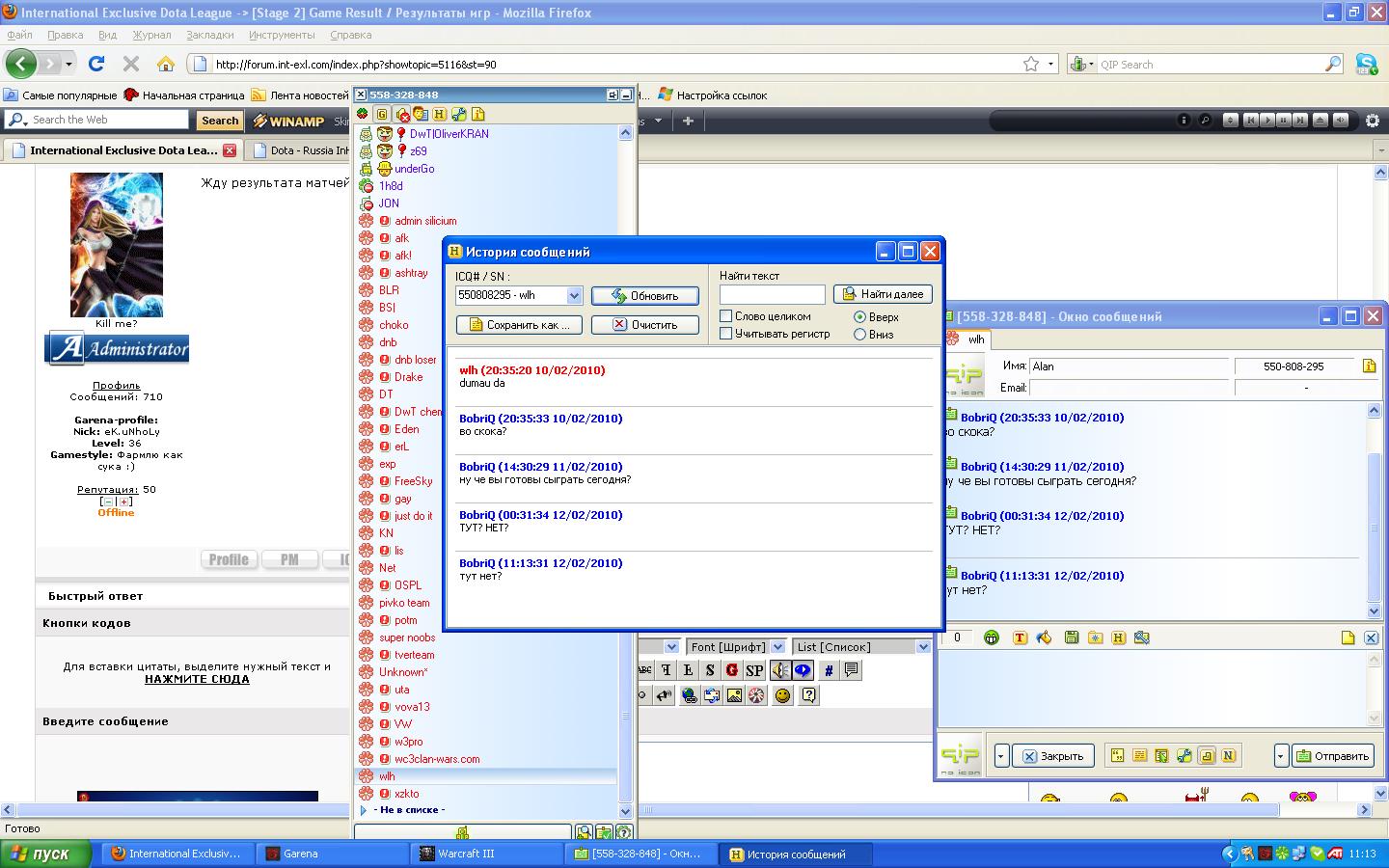Viewport: 1389px width, 868px height.
Task: Click the 'Найти далее' button
Action: click(883, 293)
